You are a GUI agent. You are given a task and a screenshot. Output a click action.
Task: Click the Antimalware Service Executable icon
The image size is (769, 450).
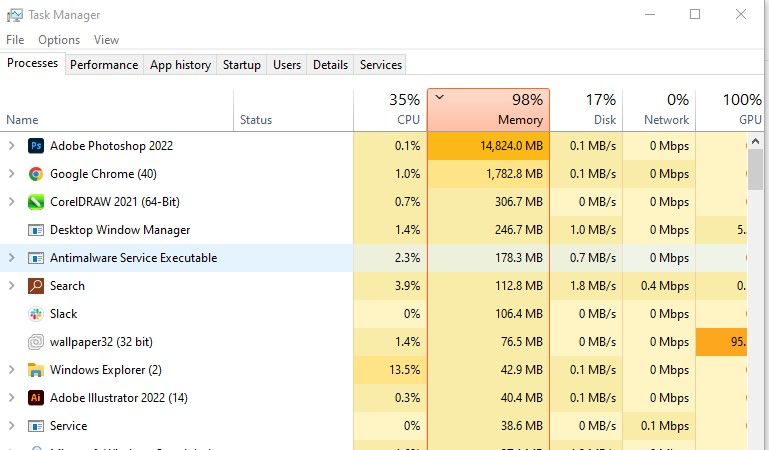coord(36,258)
